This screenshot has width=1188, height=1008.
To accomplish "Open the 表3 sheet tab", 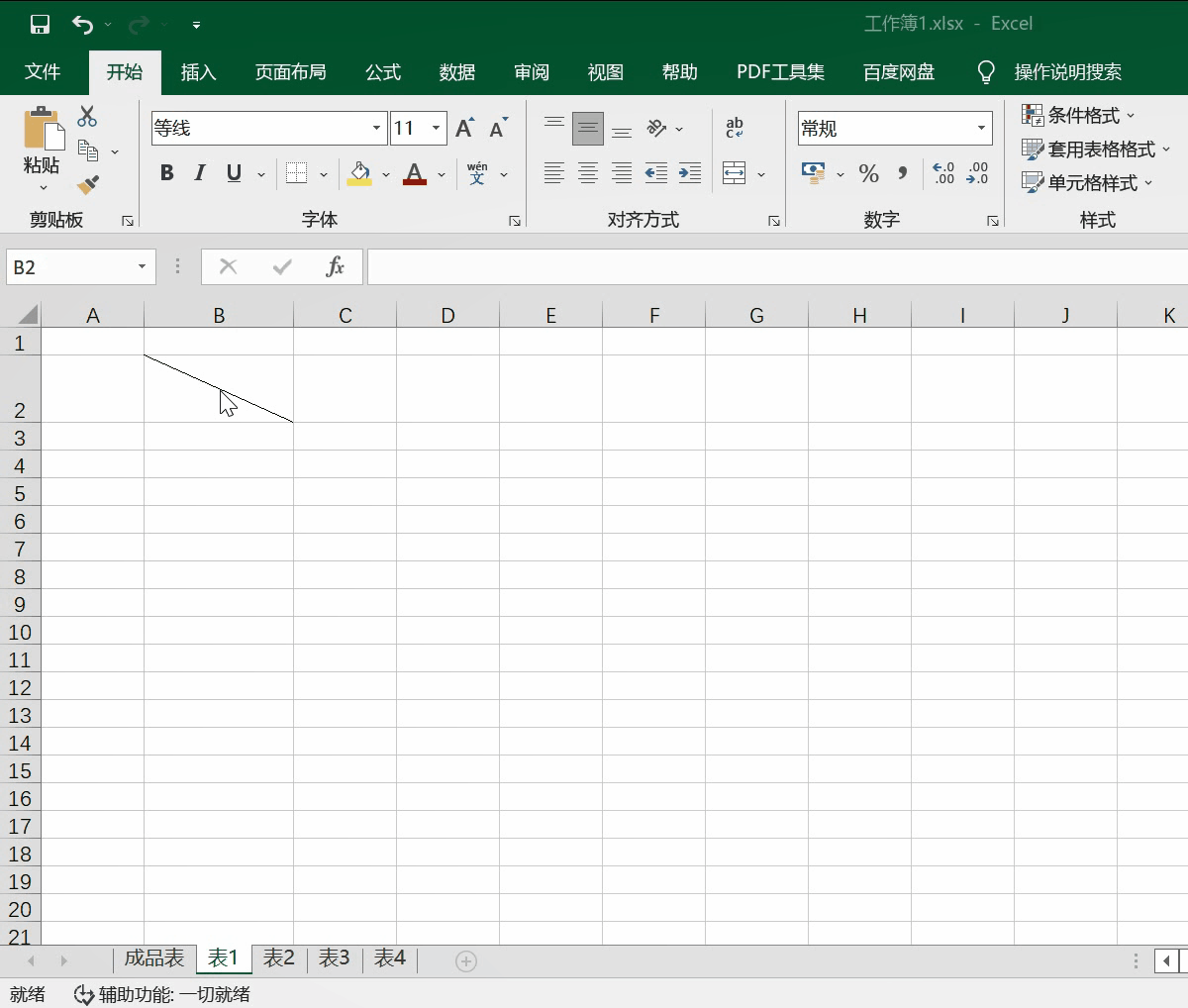I will [334, 958].
